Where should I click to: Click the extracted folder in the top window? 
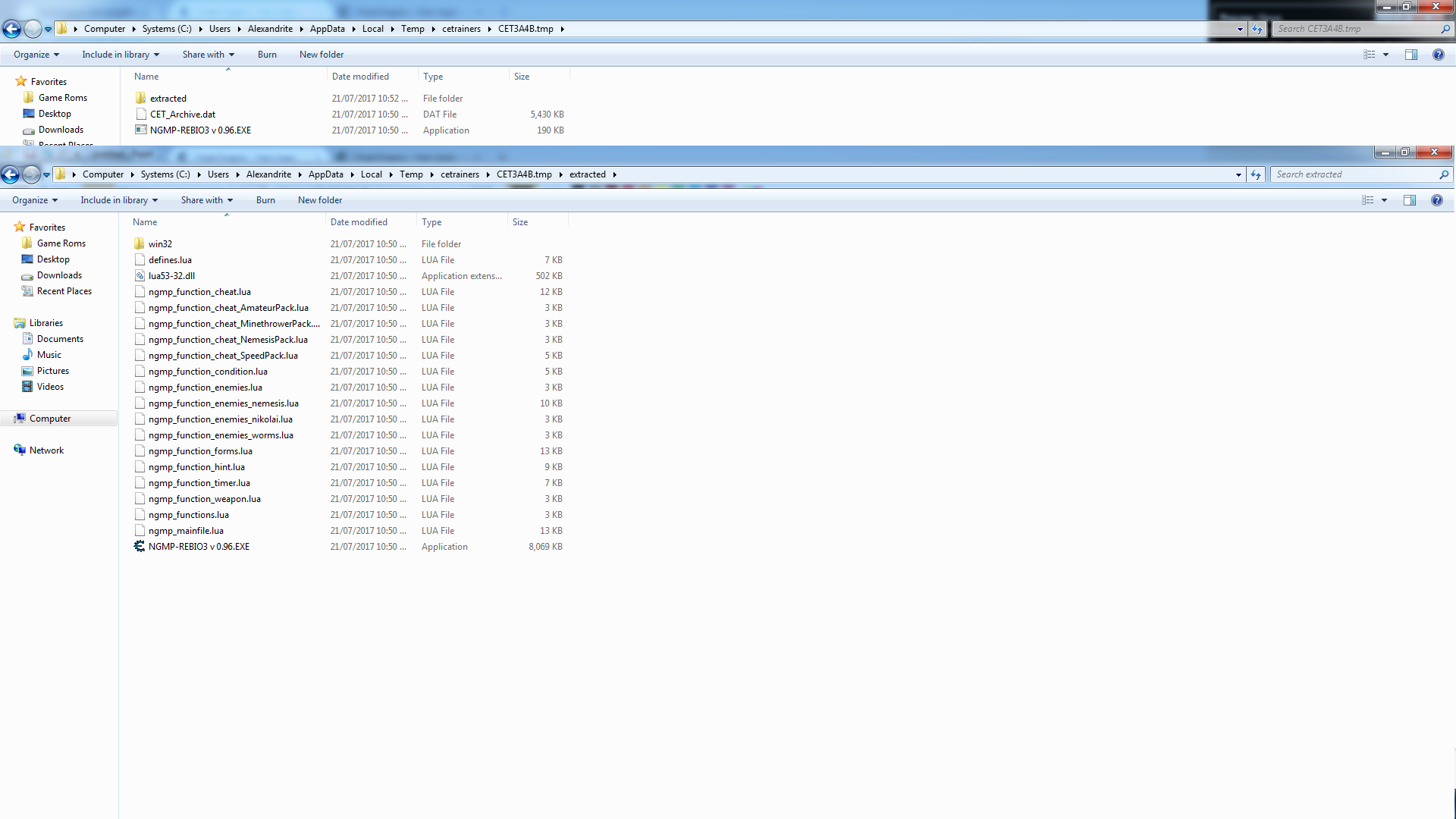click(168, 99)
